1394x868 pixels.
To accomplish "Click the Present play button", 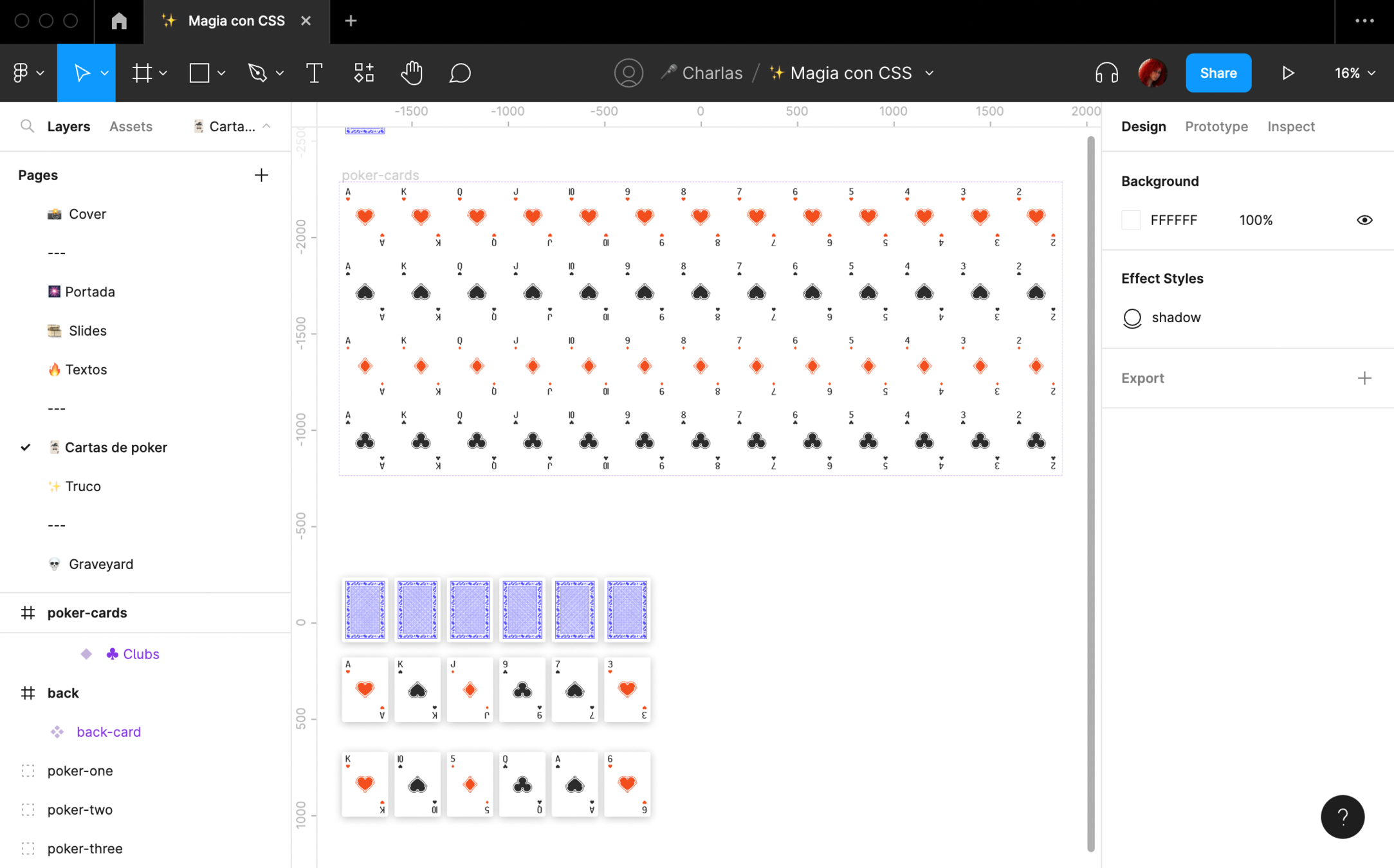I will (x=1288, y=73).
